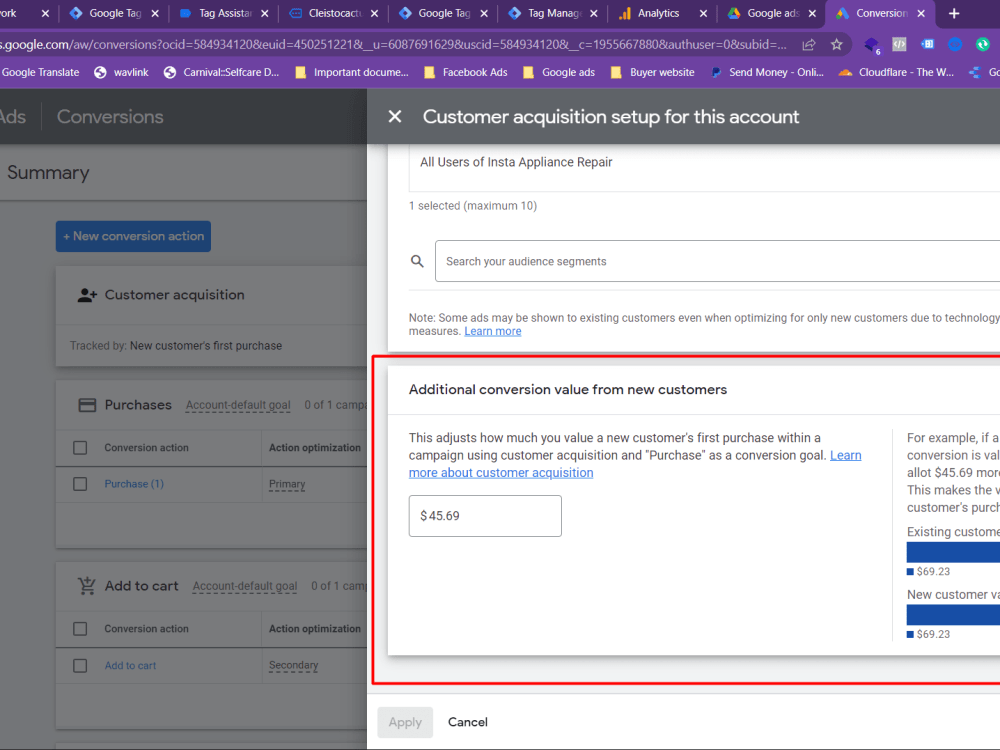Open the Purchase (1) conversion action link
The width and height of the screenshot is (1000, 750).
(134, 484)
